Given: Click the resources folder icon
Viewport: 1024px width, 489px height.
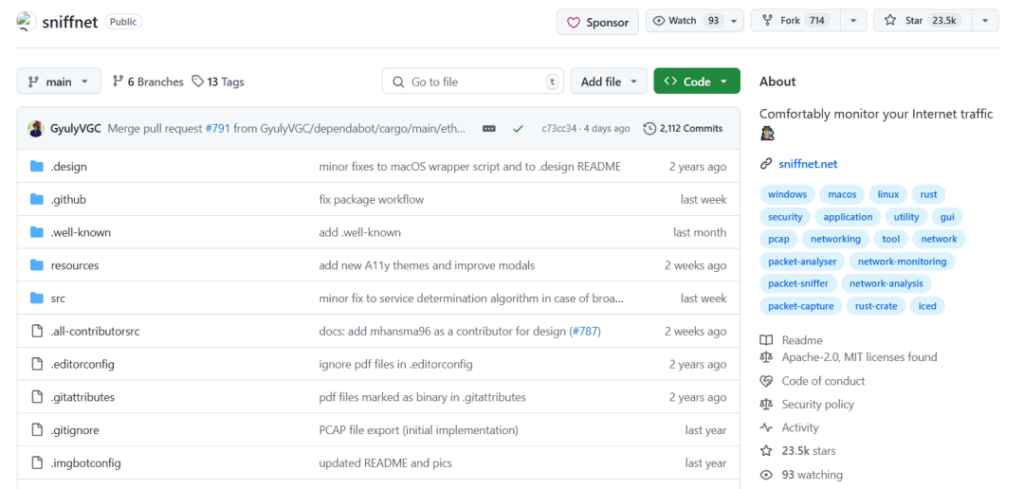Looking at the screenshot, I should click(37, 265).
